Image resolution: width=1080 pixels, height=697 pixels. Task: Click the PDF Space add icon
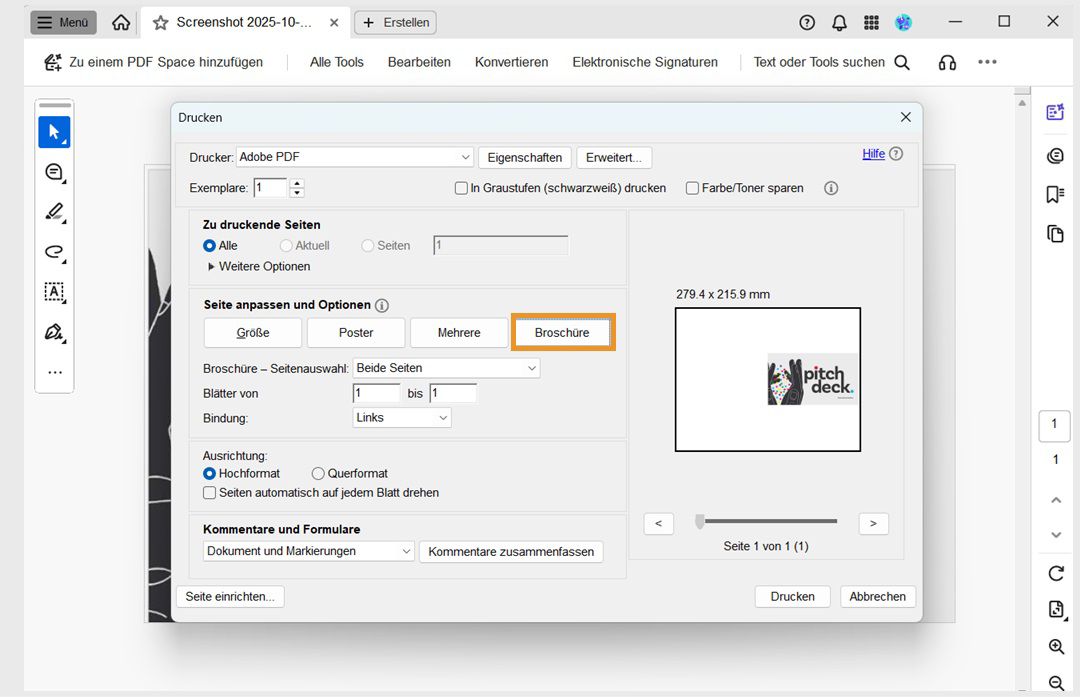pos(53,62)
